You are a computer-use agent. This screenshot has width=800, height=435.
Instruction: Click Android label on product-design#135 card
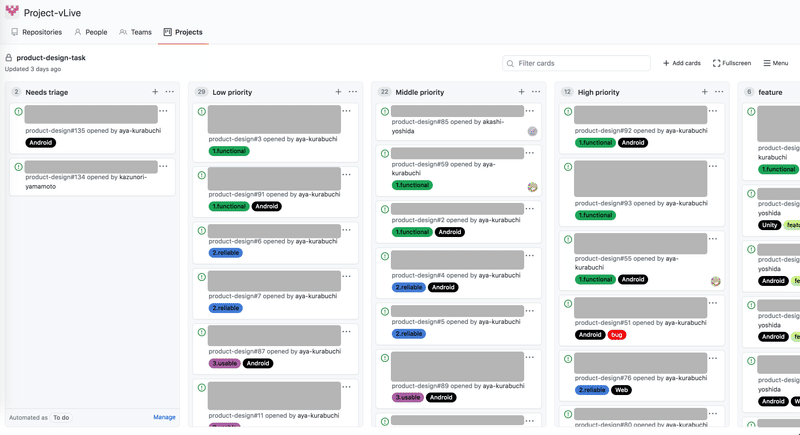pos(40,143)
